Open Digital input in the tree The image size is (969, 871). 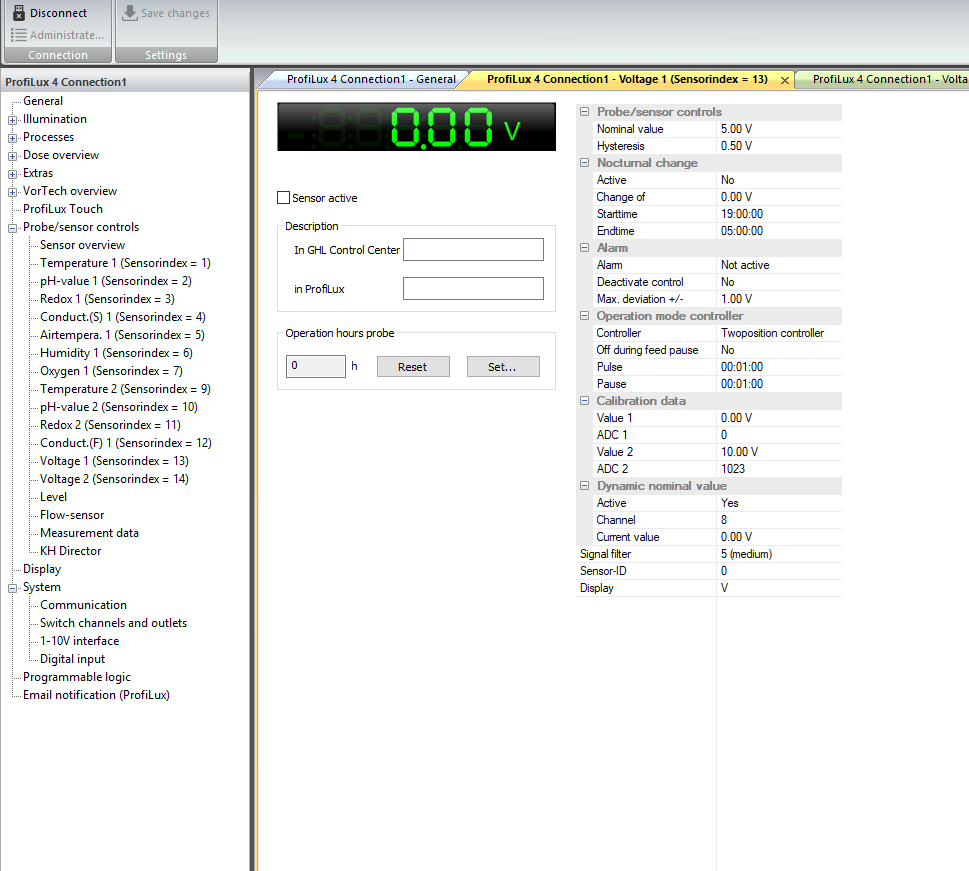point(73,658)
